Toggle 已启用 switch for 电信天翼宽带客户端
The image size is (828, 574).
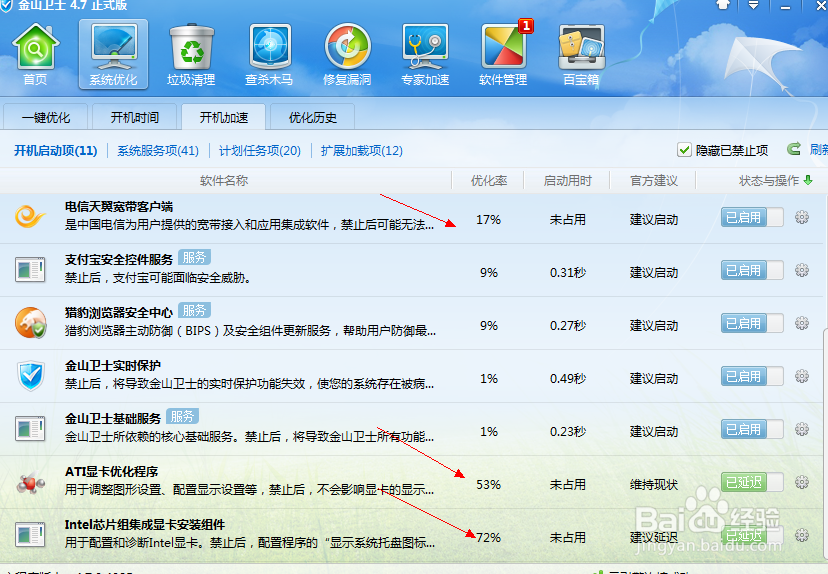click(752, 217)
